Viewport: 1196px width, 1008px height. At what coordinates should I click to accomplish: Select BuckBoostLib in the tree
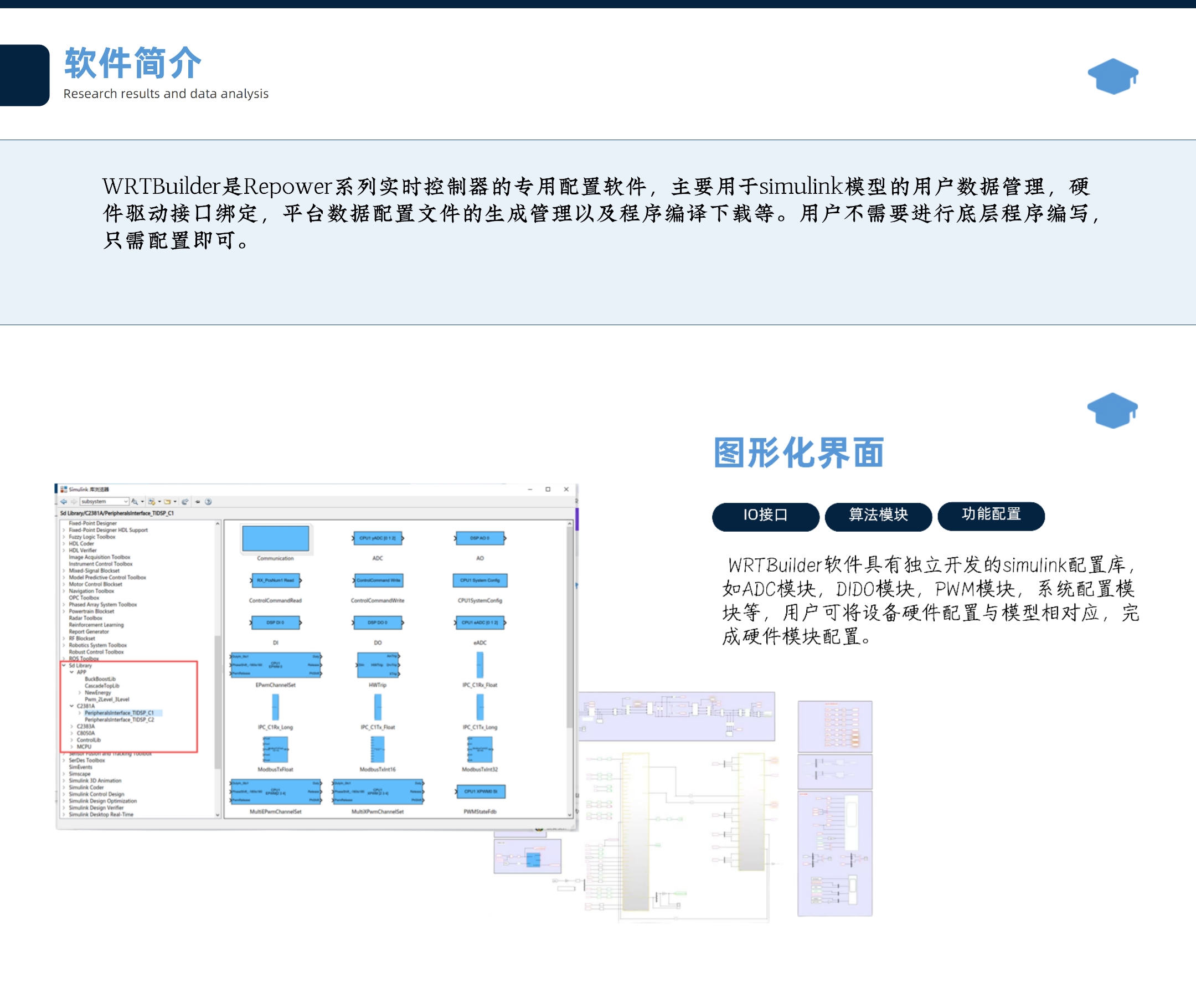100,680
